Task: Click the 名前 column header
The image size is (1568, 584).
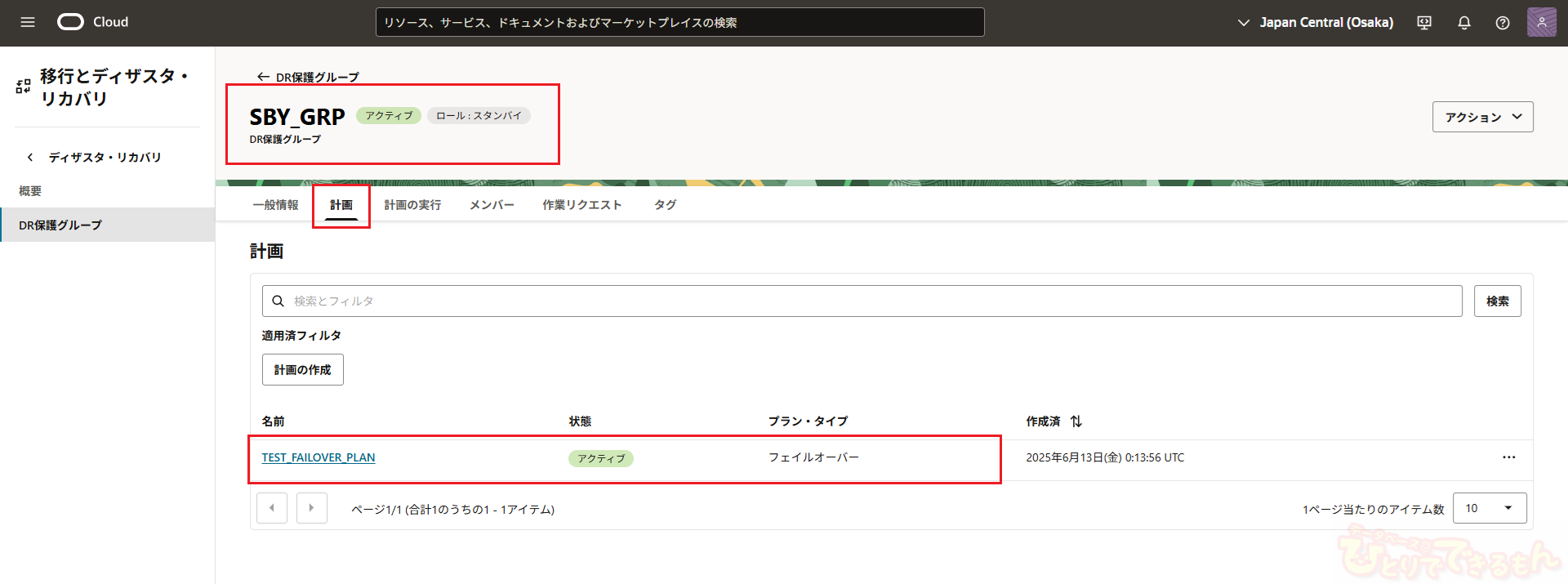Action: point(273,421)
